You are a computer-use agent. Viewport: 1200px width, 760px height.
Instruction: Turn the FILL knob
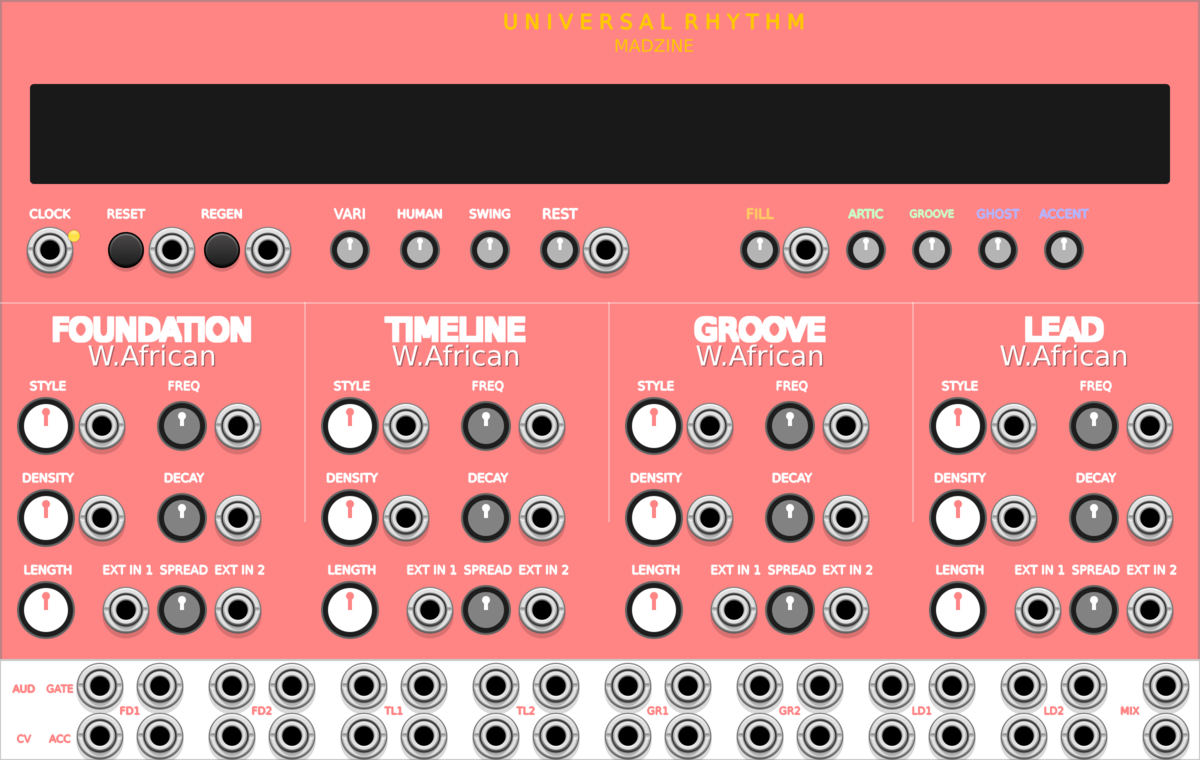pyautogui.click(x=758, y=250)
